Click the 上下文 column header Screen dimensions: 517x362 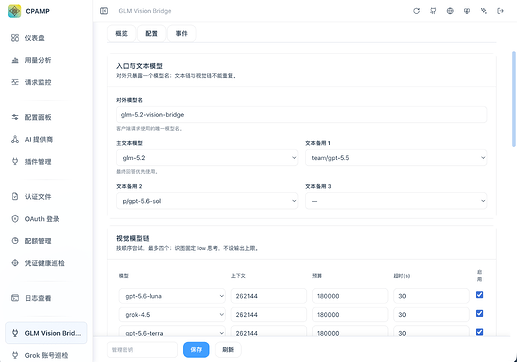click(238, 276)
